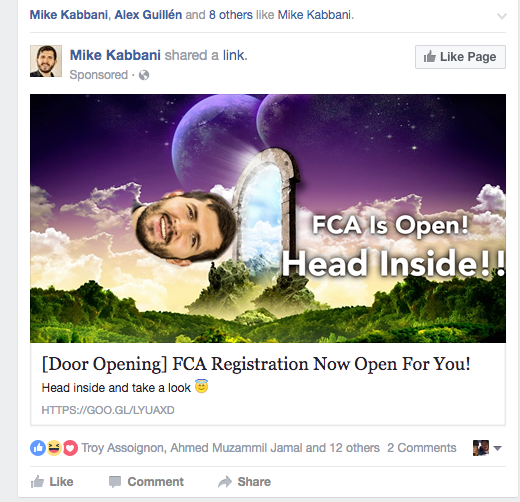This screenshot has height=502, width=520.
Task: Click the blue Like reaction icon
Action: 38,448
